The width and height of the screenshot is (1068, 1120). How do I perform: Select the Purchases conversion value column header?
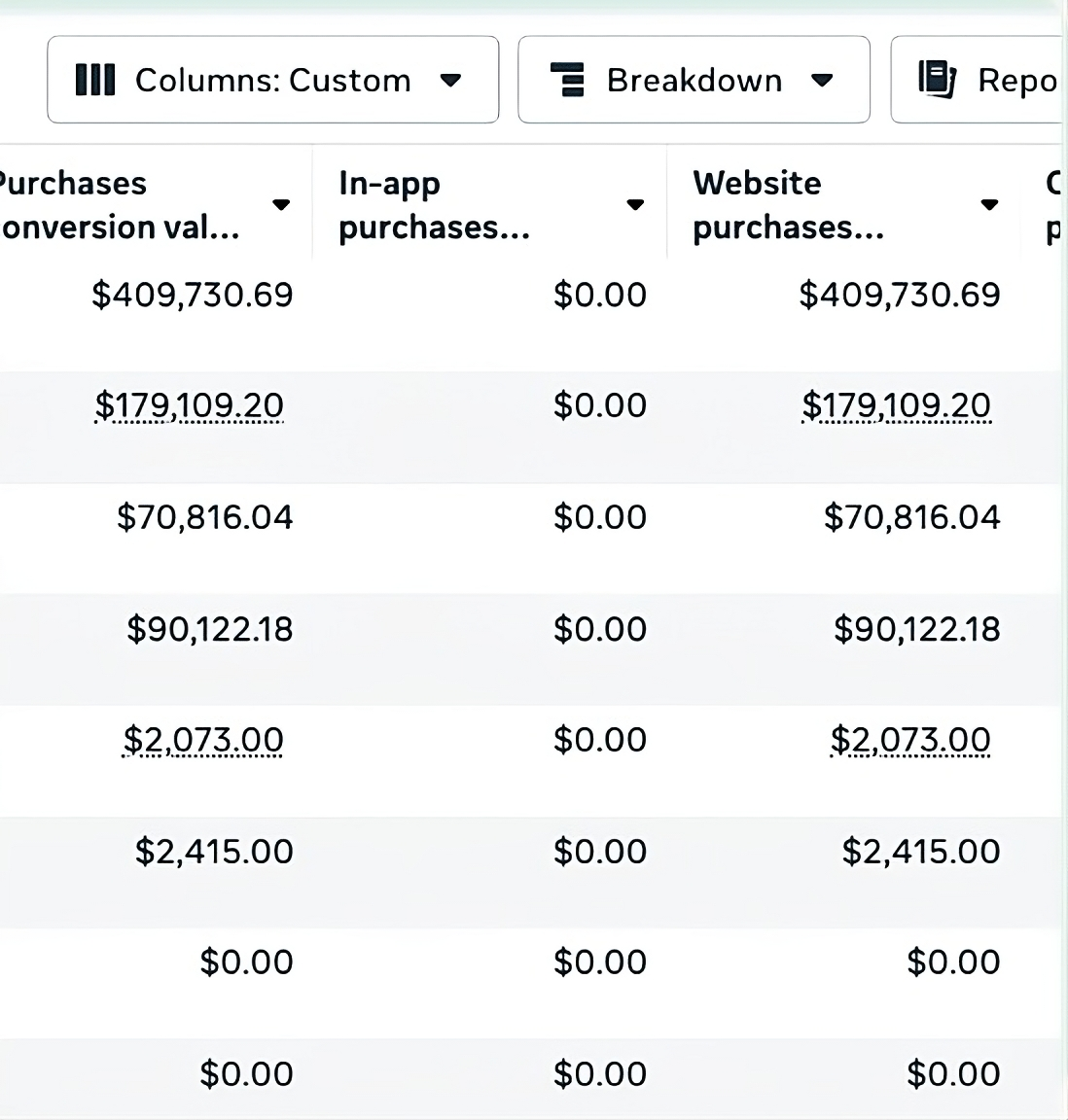point(117,204)
